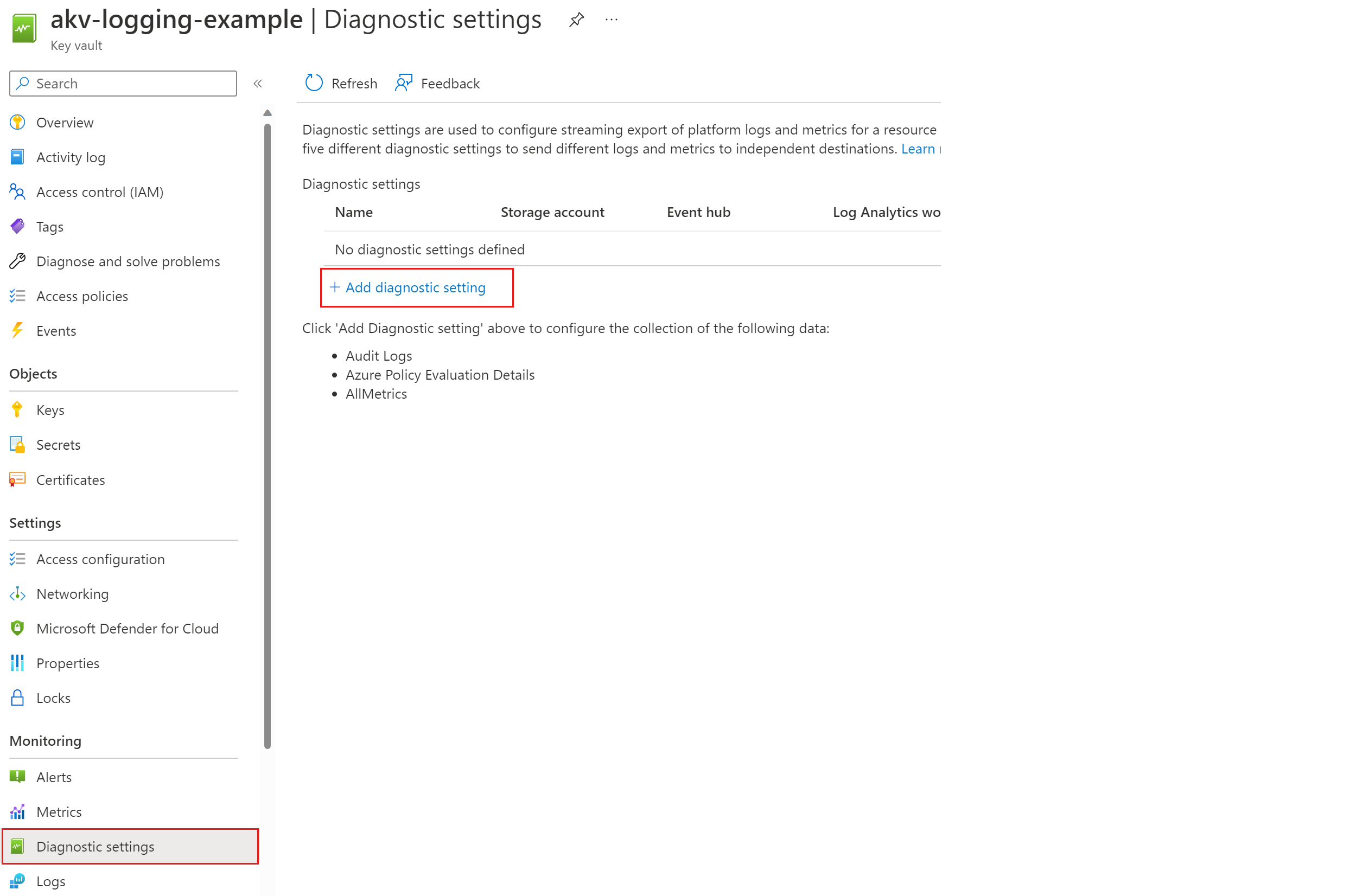
Task: Click the Secrets item under Objects
Action: click(57, 444)
